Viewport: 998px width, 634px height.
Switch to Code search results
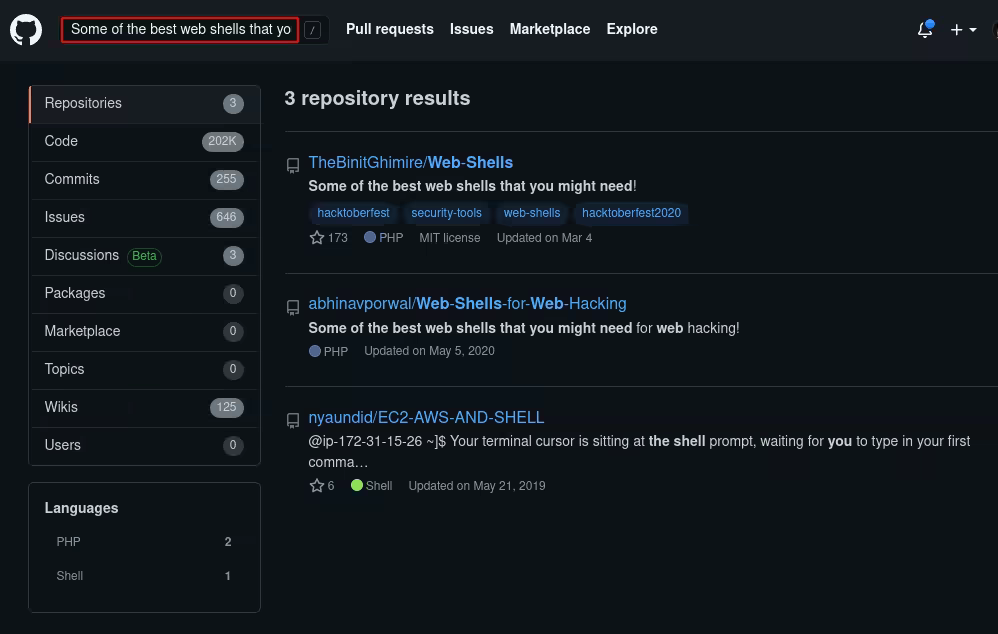point(61,141)
